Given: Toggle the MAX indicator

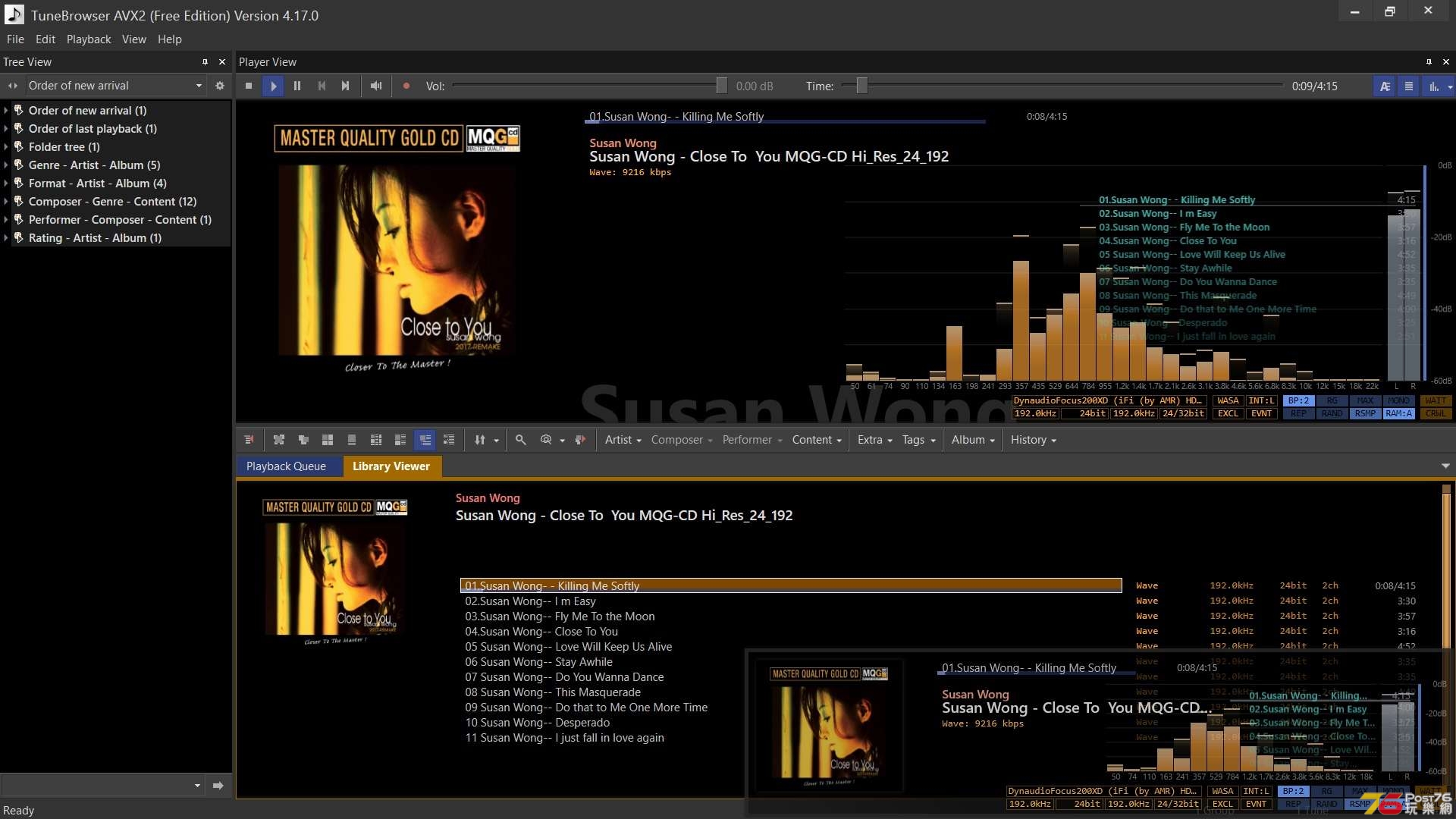Looking at the screenshot, I should point(1365,401).
